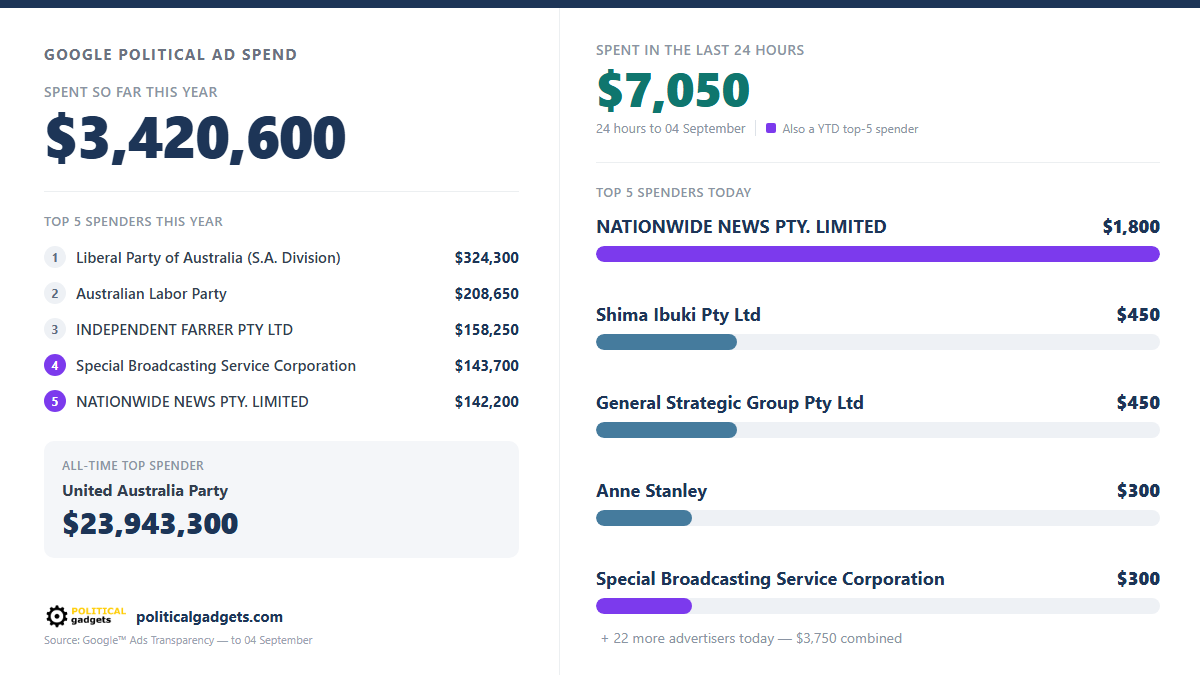Click the NATIONWIDE NEWS purple spend bar
The image size is (1200, 675).
tap(878, 254)
